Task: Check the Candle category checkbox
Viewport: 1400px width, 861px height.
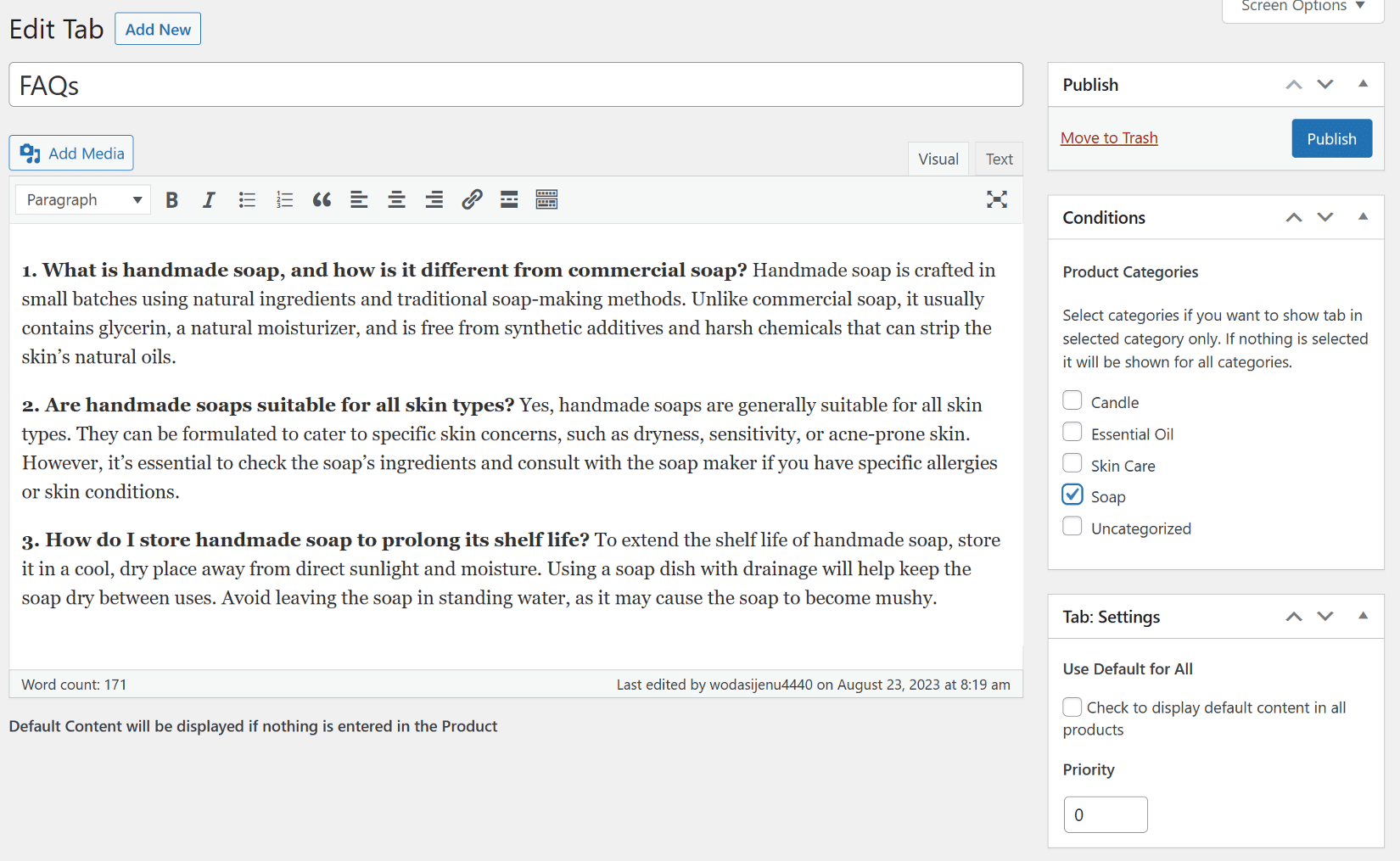Action: [x=1072, y=400]
